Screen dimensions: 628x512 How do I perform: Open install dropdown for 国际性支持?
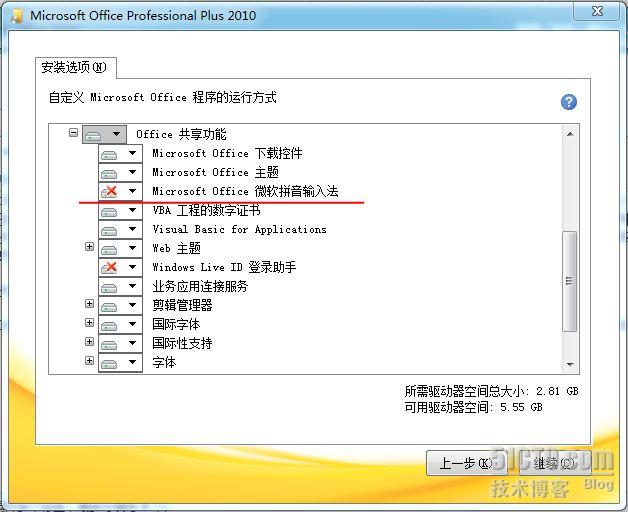click(x=120, y=343)
